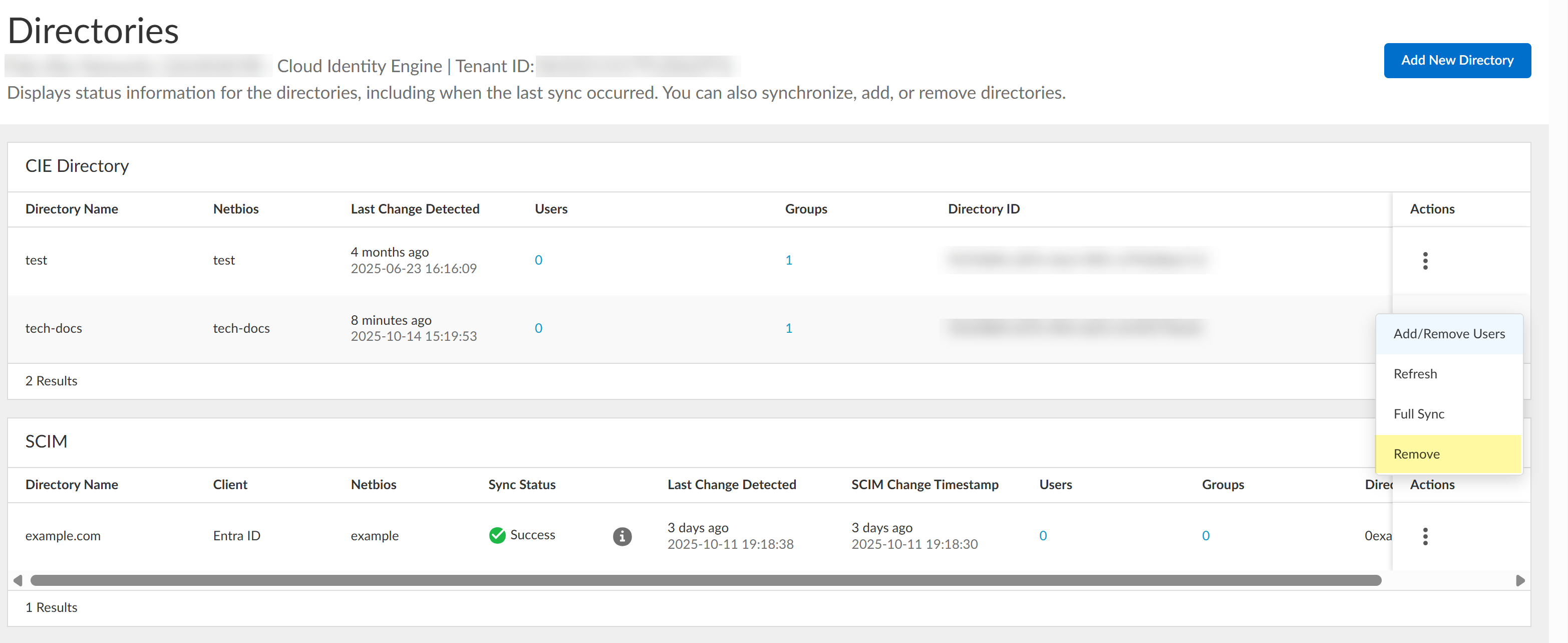Click the Last Change Detected header in CIE Directory
Image resolution: width=1568 pixels, height=643 pixels.
[415, 209]
